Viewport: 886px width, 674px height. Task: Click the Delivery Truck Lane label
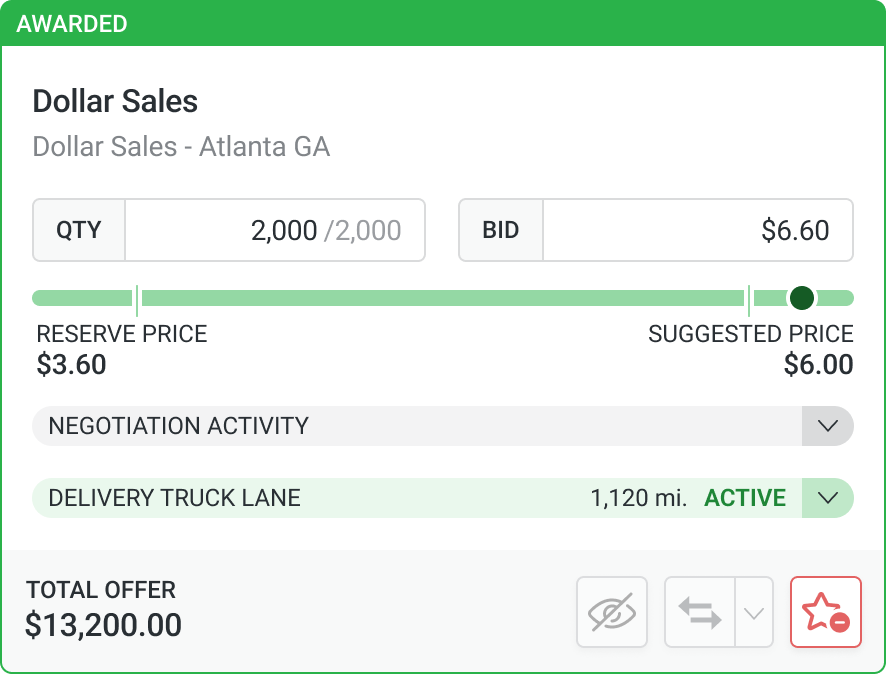pyautogui.click(x=175, y=498)
